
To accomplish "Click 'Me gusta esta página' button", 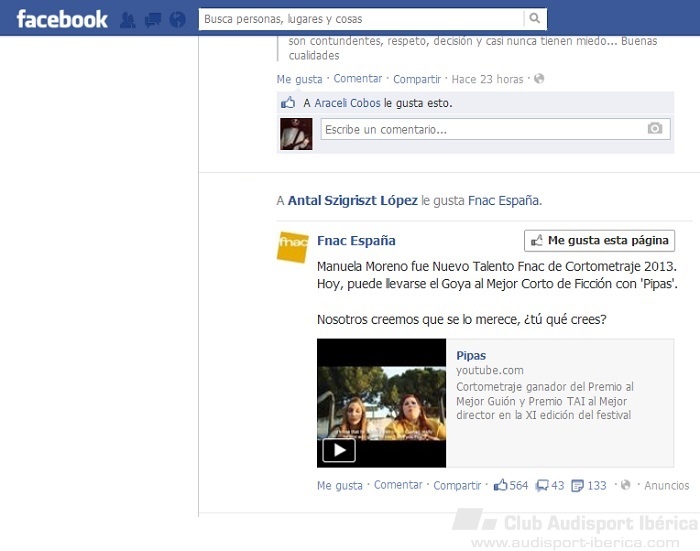I will coord(599,241).
